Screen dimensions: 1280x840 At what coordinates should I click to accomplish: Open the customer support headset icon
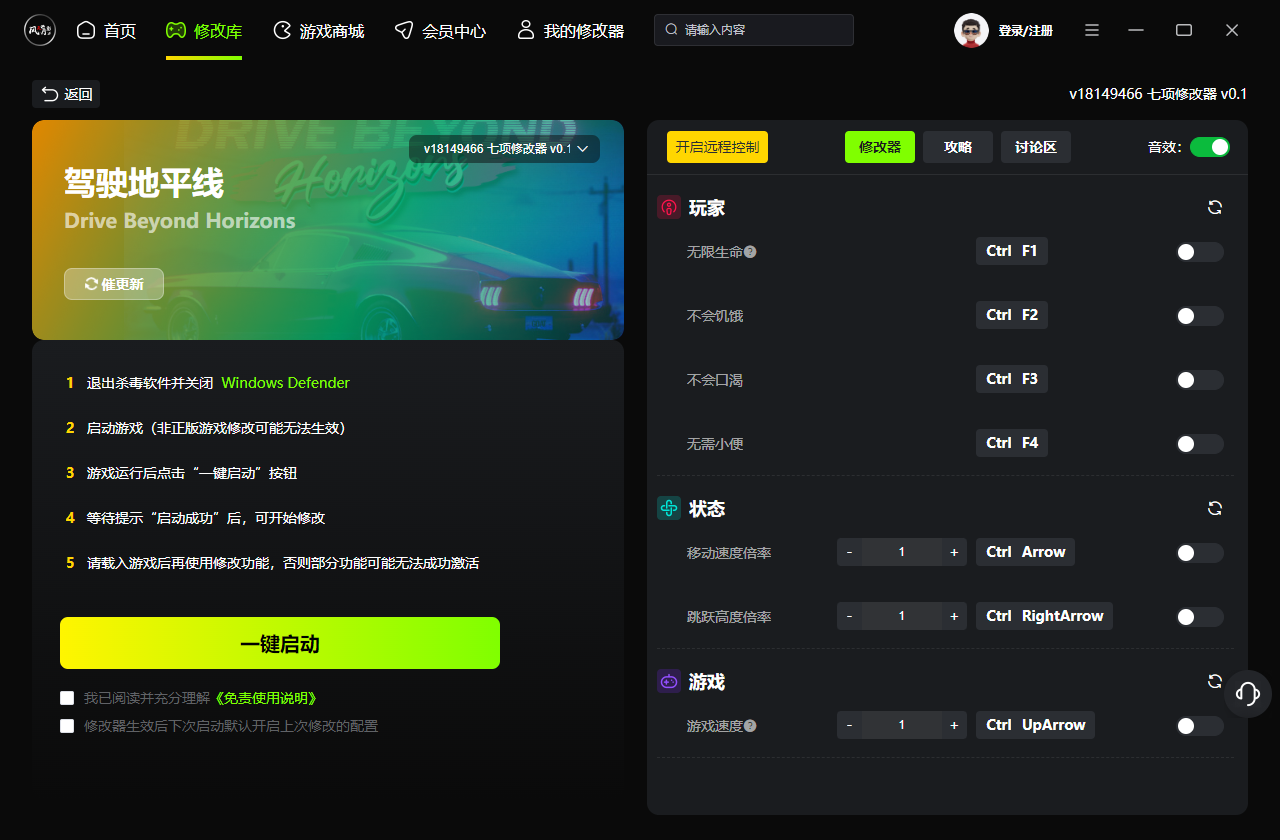point(1247,693)
